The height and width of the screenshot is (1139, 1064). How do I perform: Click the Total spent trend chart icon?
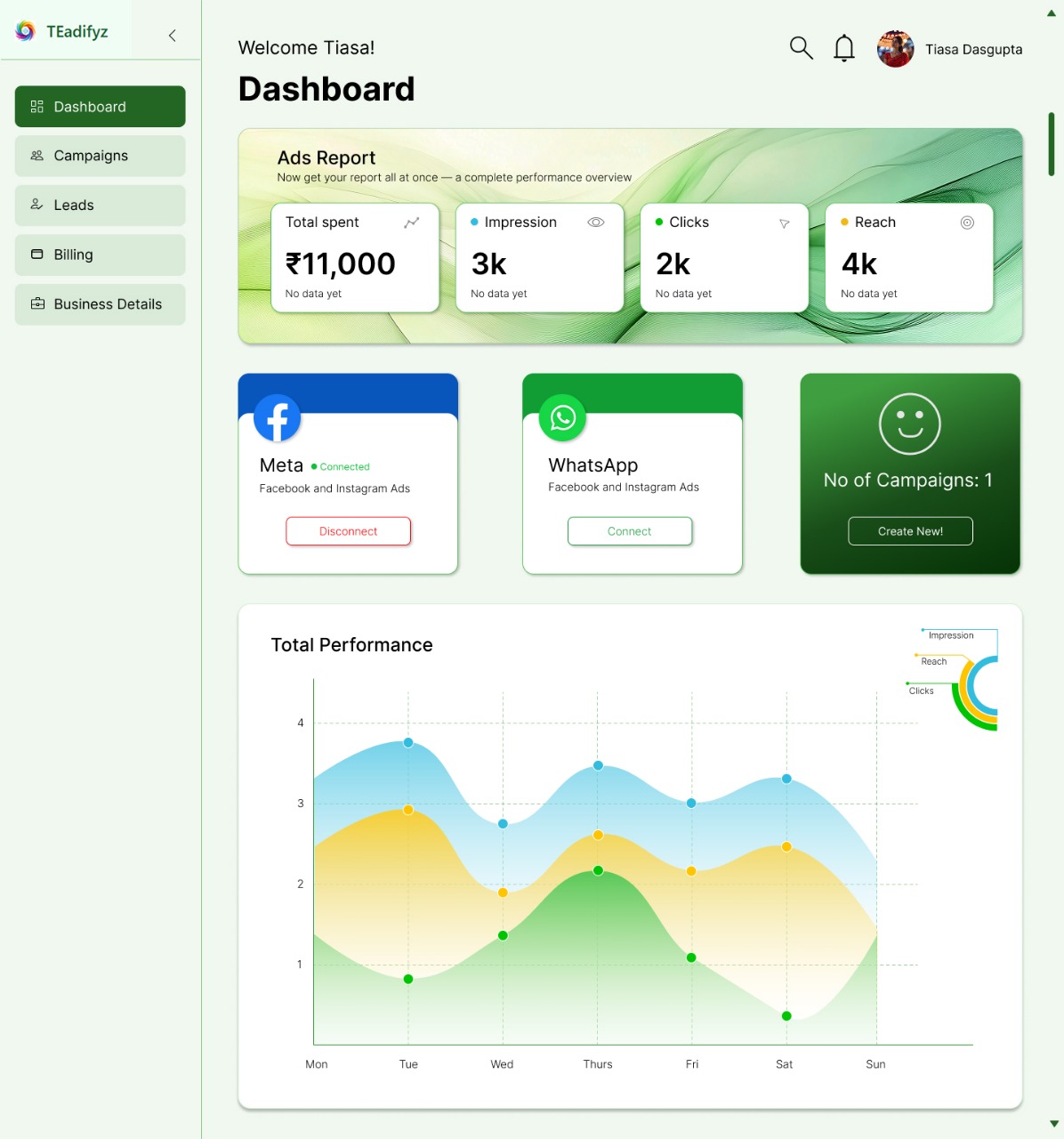411,222
